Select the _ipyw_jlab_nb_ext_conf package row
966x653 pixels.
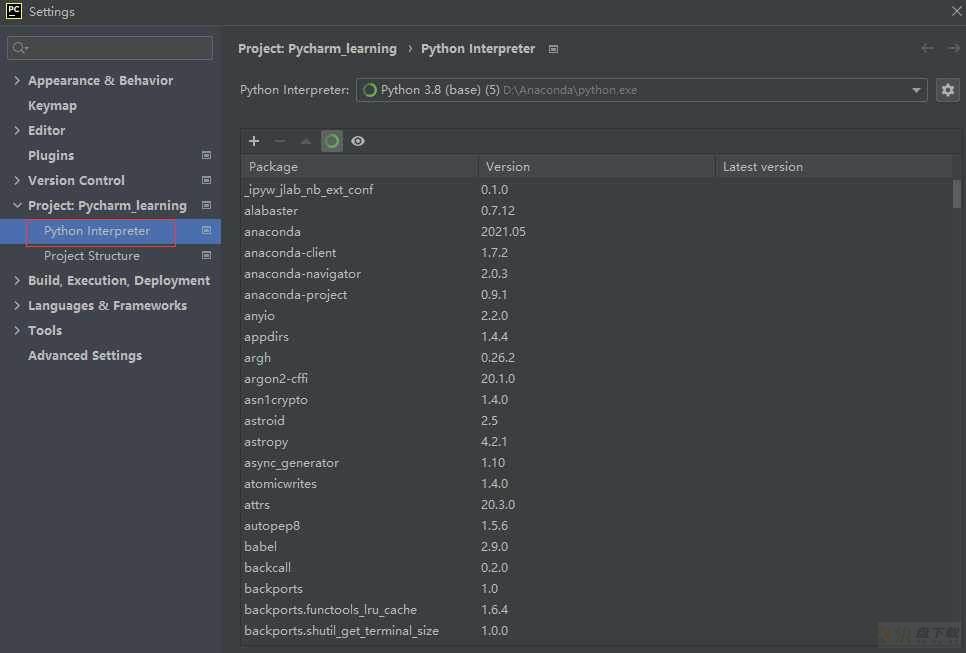click(596, 190)
